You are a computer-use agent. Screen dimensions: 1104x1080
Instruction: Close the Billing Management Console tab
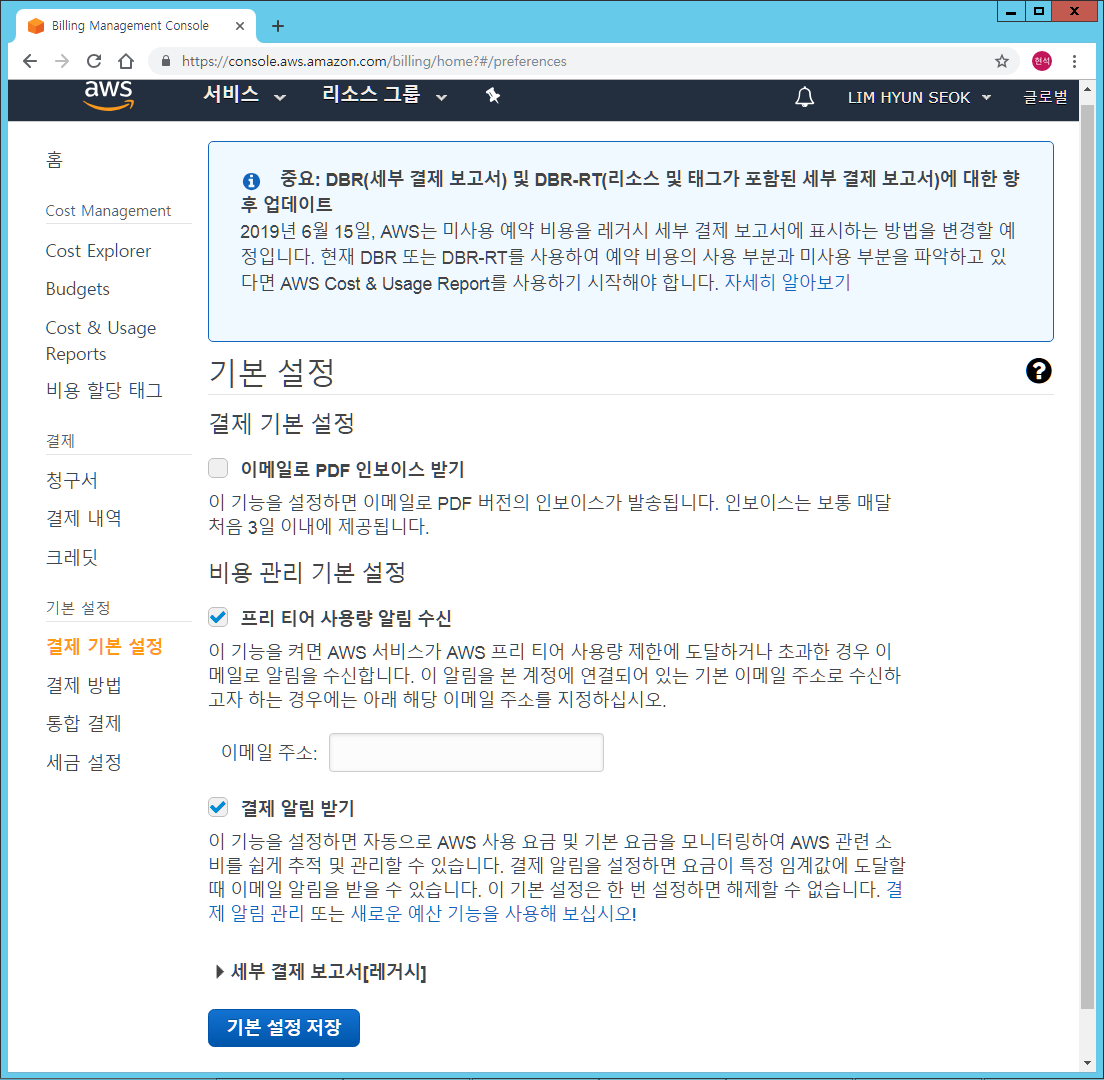tap(239, 26)
